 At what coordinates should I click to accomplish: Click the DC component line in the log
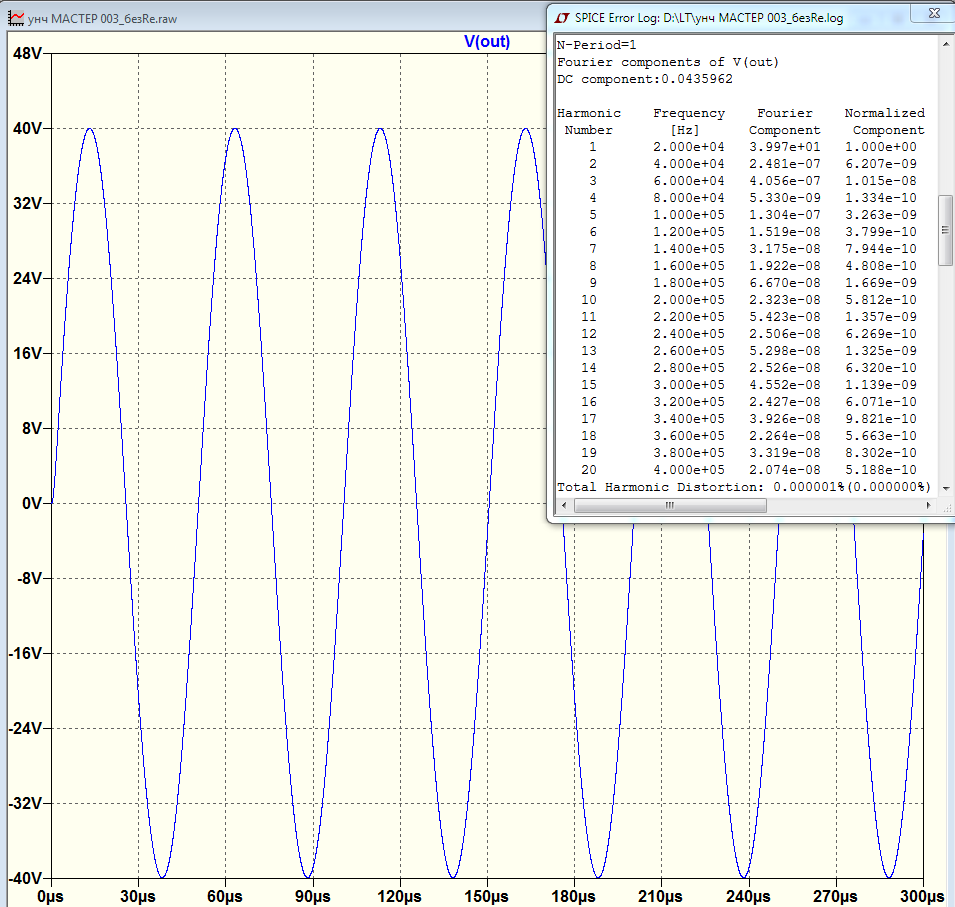644,79
